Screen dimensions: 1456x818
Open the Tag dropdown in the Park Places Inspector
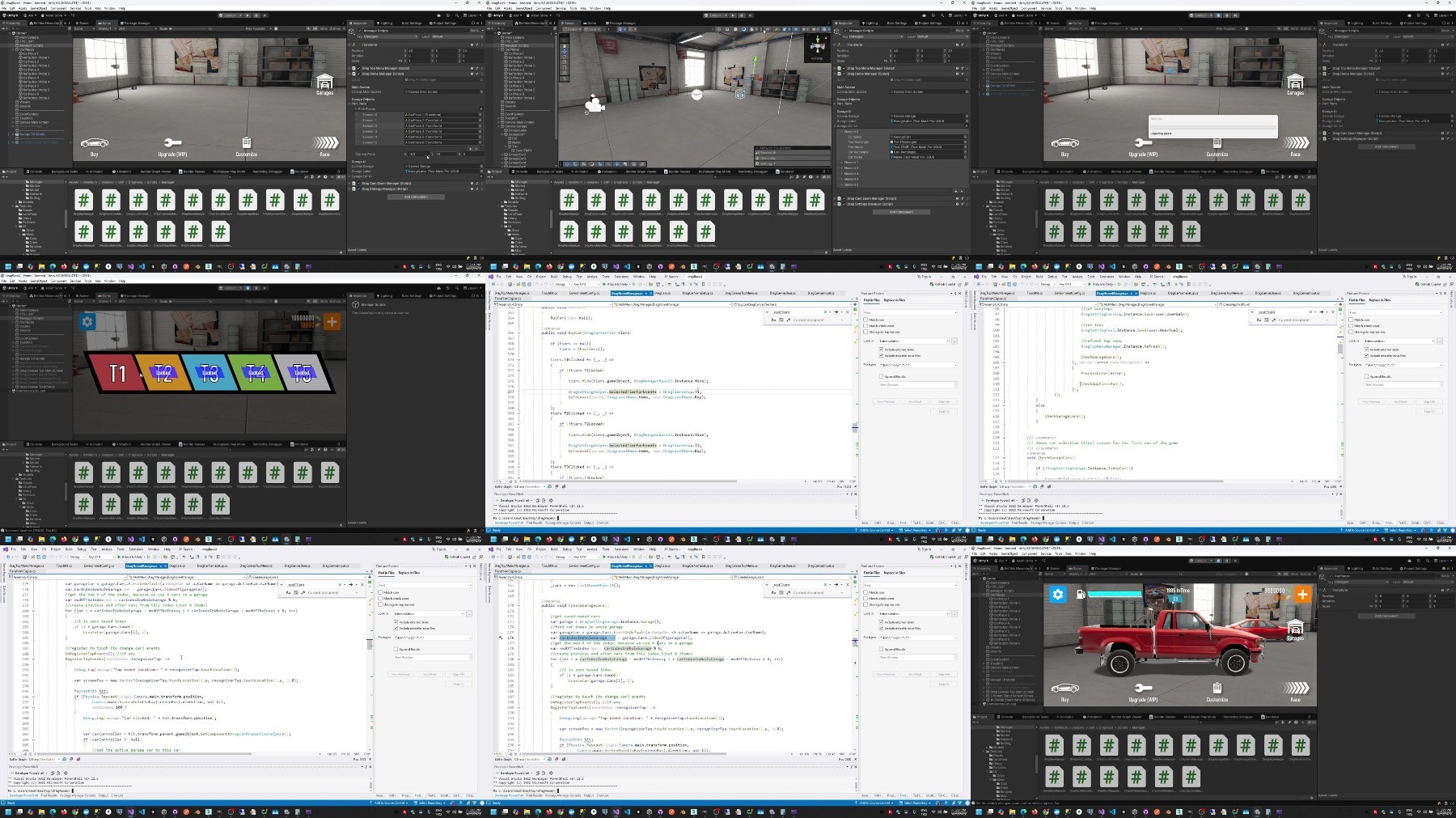pos(389,36)
